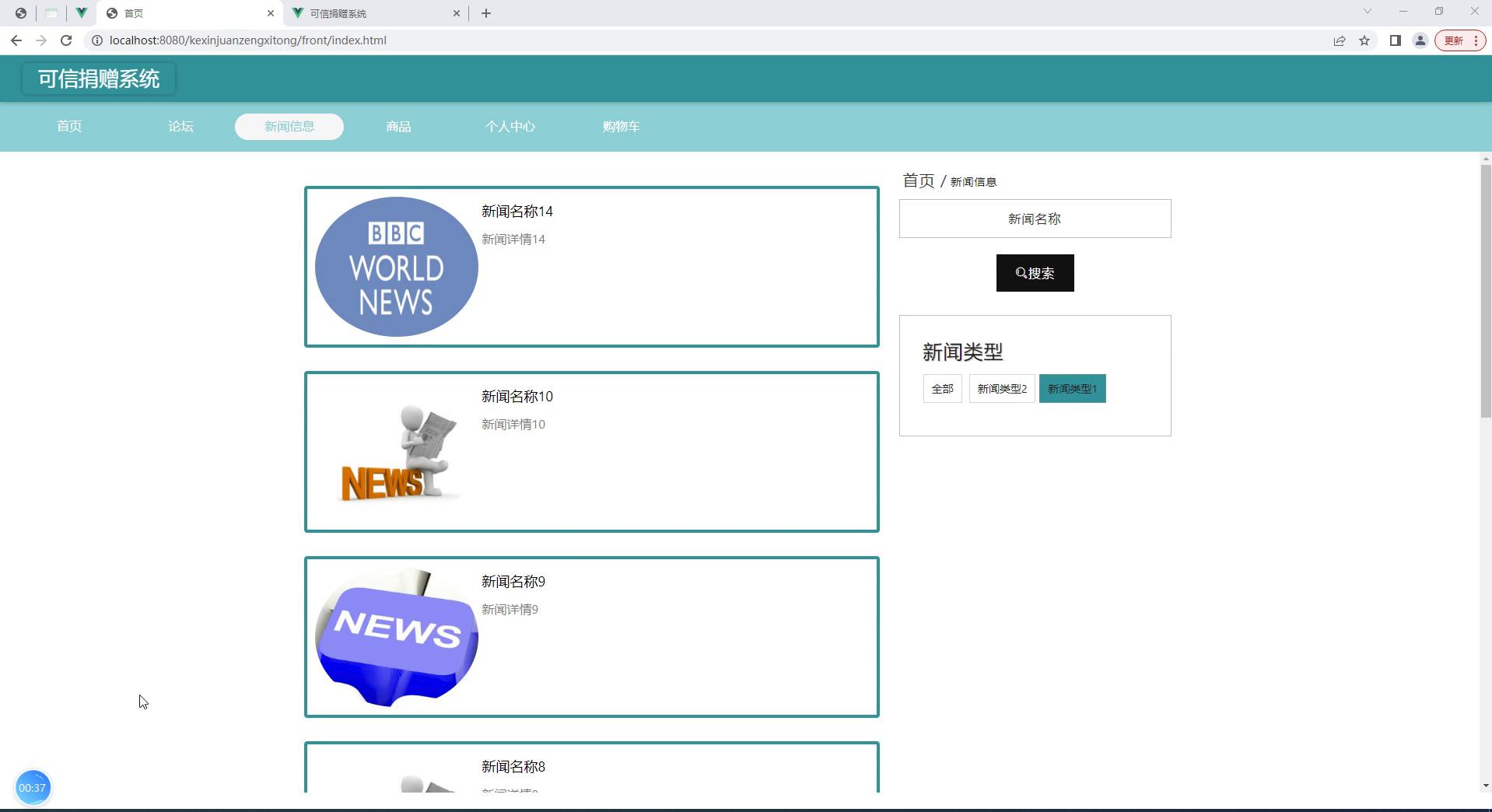
Task: Go to 首页 in navigation menu
Action: (x=69, y=126)
